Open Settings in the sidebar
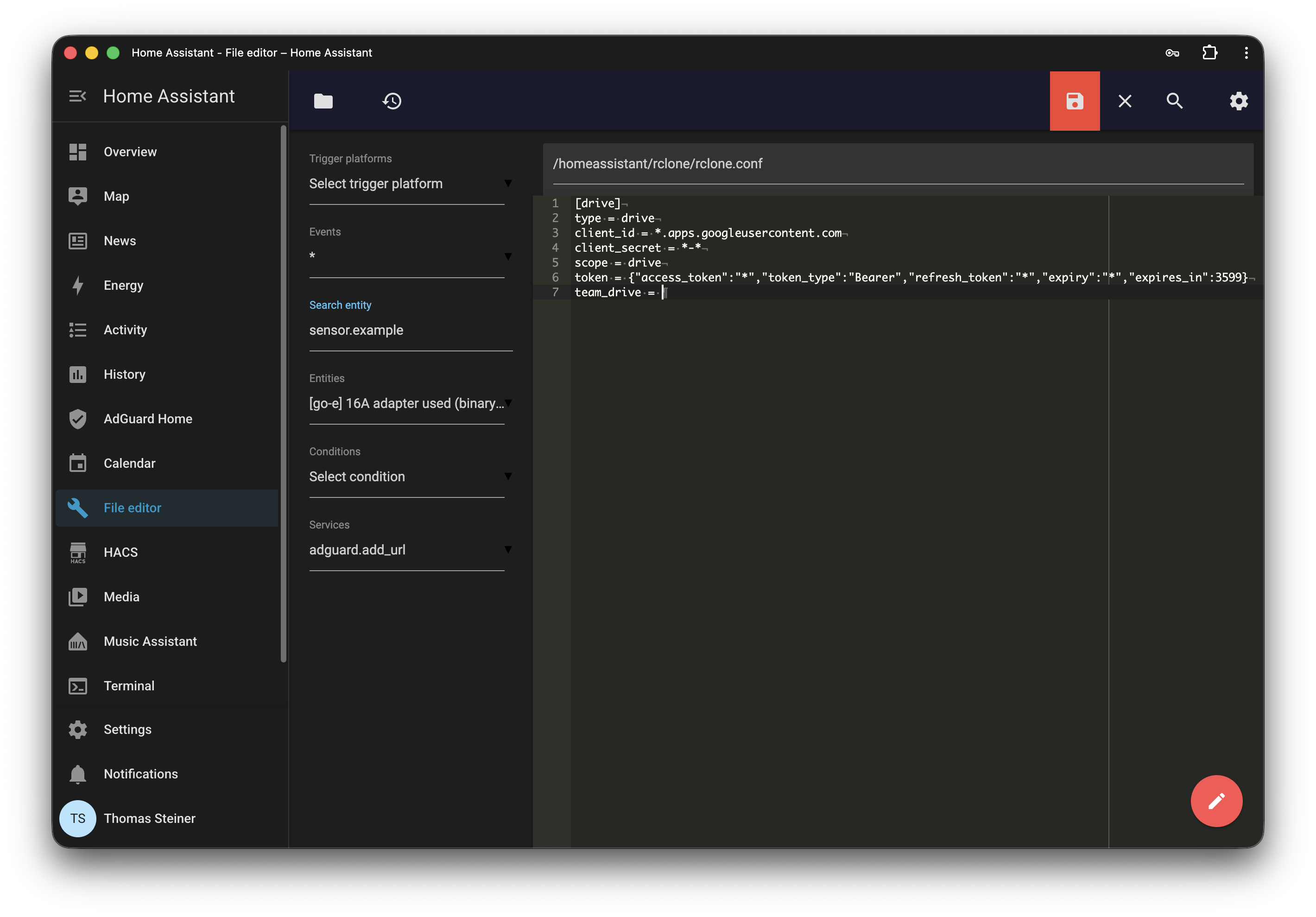 pyautogui.click(x=167, y=729)
